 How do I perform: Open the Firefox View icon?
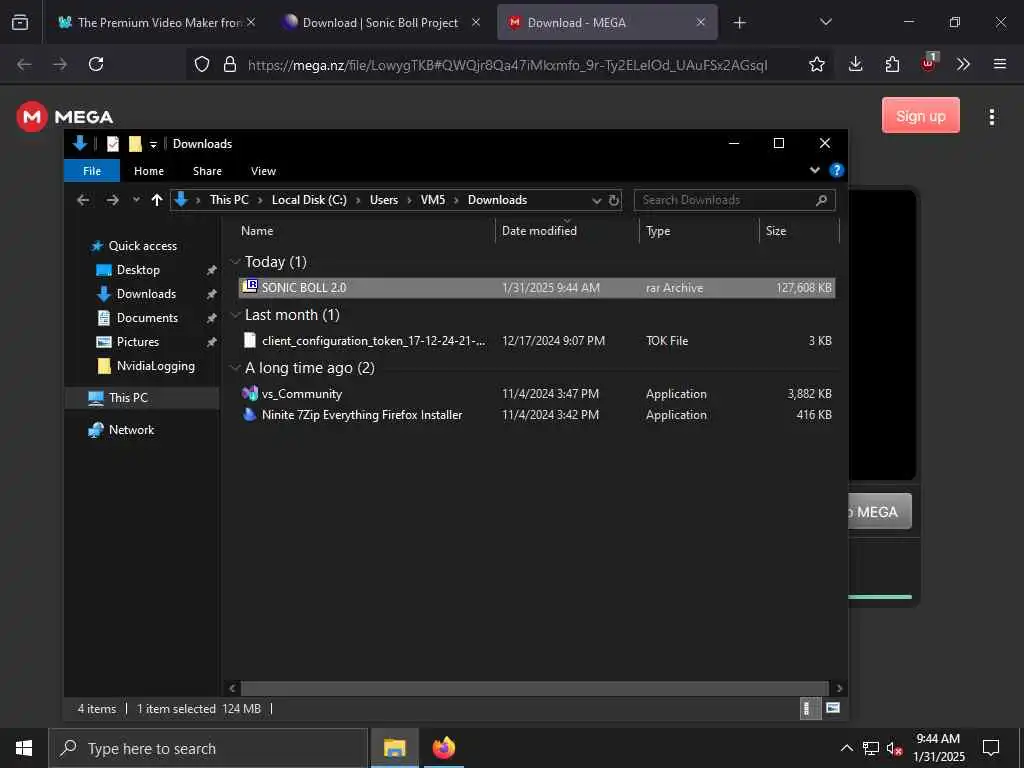coord(20,22)
